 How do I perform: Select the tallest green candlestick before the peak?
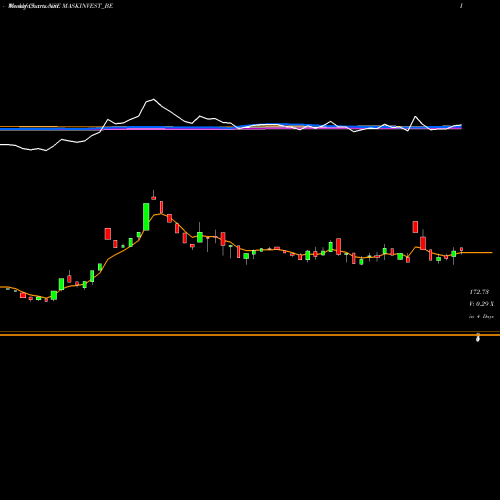click(x=146, y=217)
